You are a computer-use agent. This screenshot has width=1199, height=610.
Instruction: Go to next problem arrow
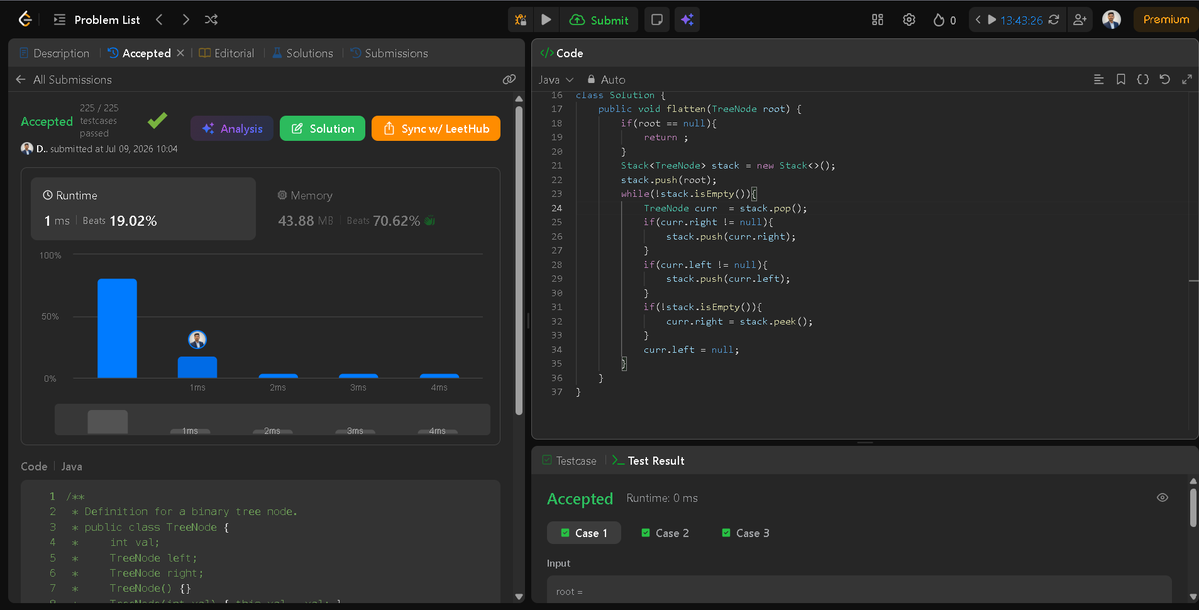click(185, 20)
